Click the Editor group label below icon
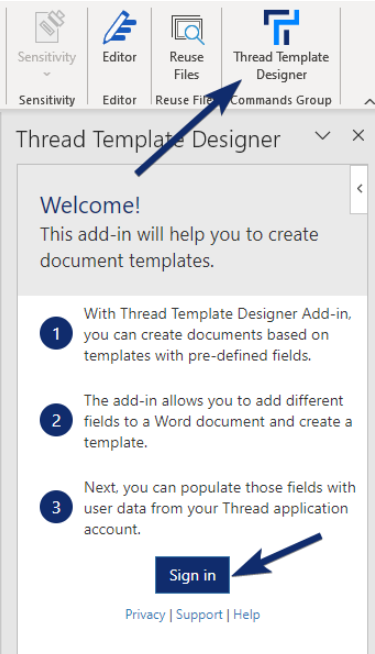Screen dimensions: 375x654 coord(120,100)
